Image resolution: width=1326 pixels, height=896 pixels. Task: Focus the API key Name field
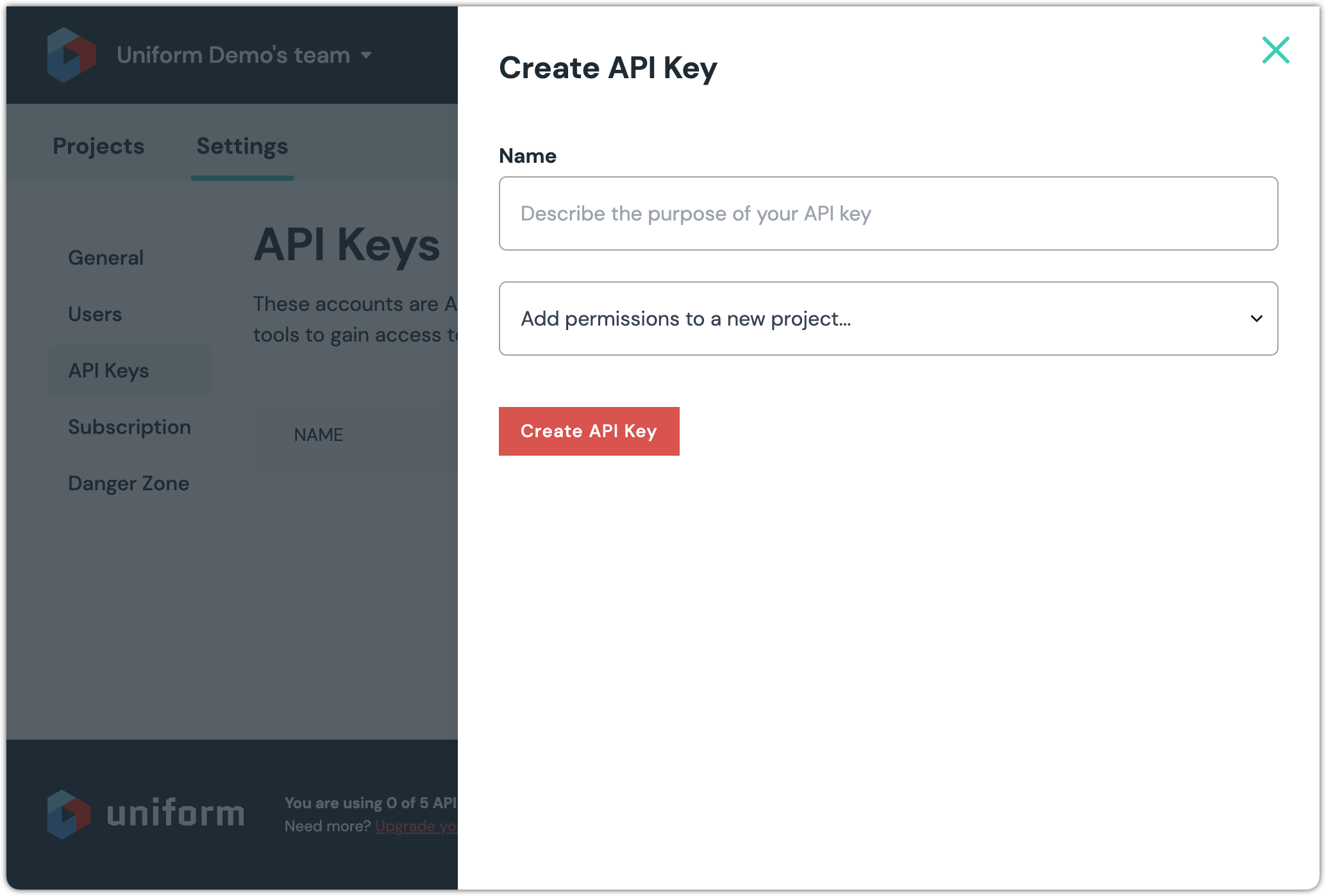coord(887,213)
